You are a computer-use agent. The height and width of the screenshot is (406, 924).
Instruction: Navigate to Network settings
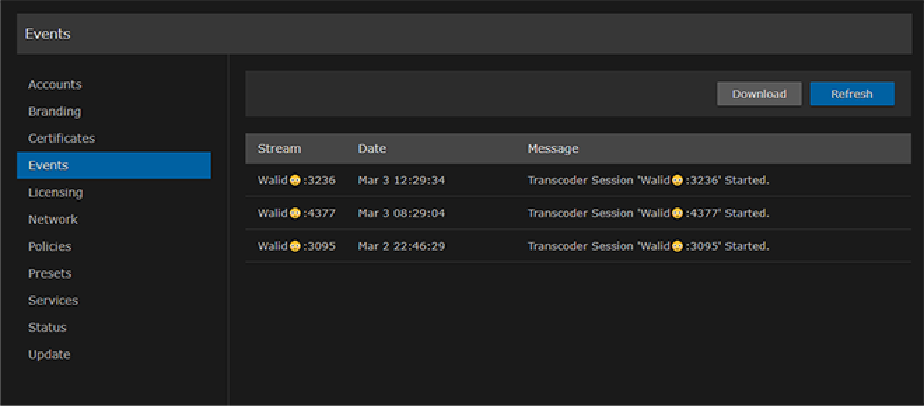tap(53, 220)
